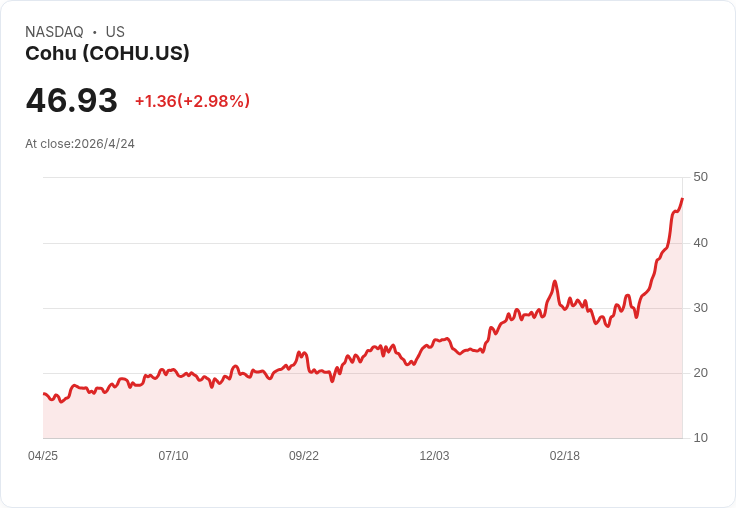Click the 40 price axis label
The width and height of the screenshot is (736, 508).
tap(700, 242)
